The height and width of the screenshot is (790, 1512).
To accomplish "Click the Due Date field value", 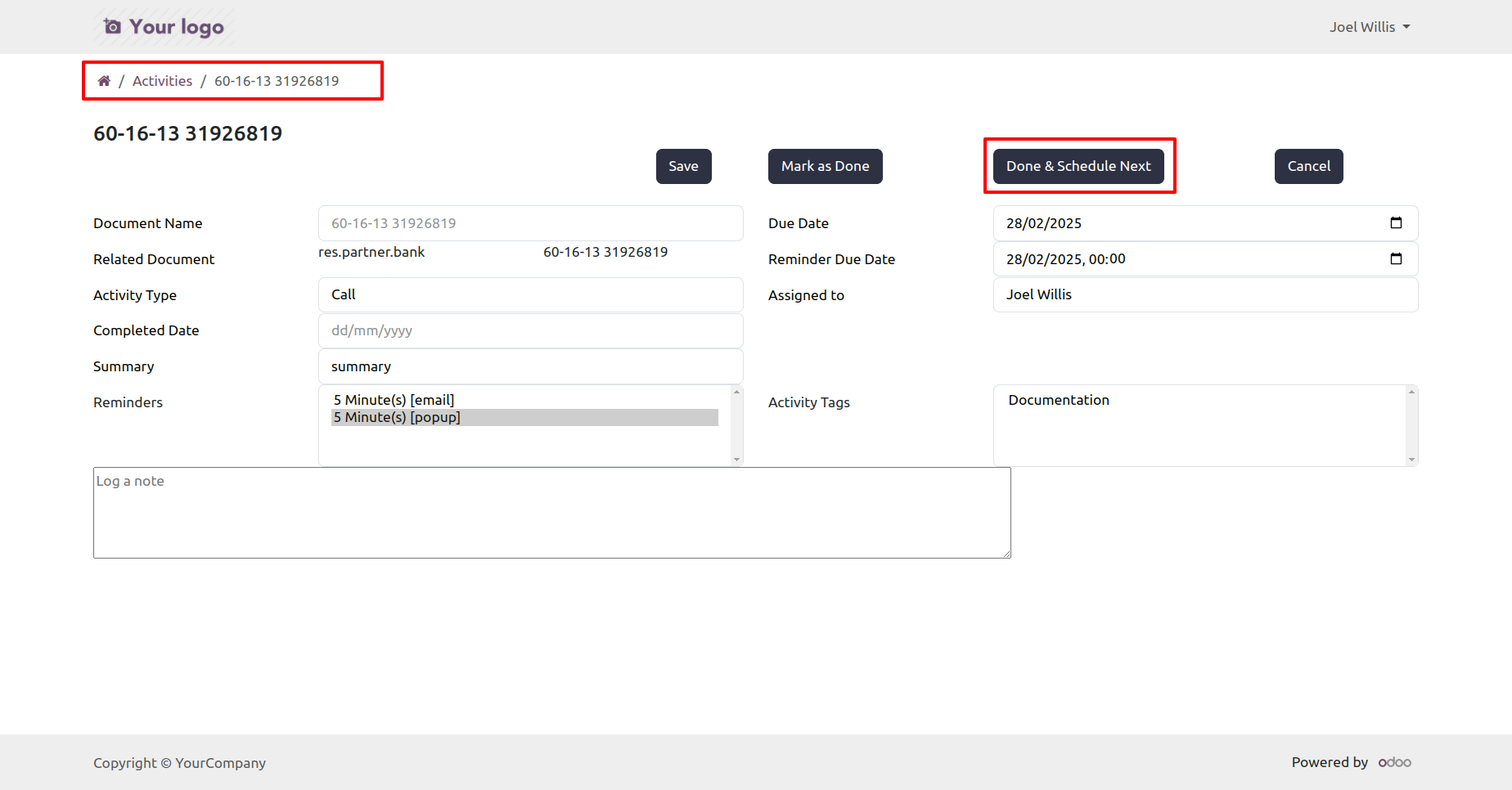I will (x=1044, y=223).
